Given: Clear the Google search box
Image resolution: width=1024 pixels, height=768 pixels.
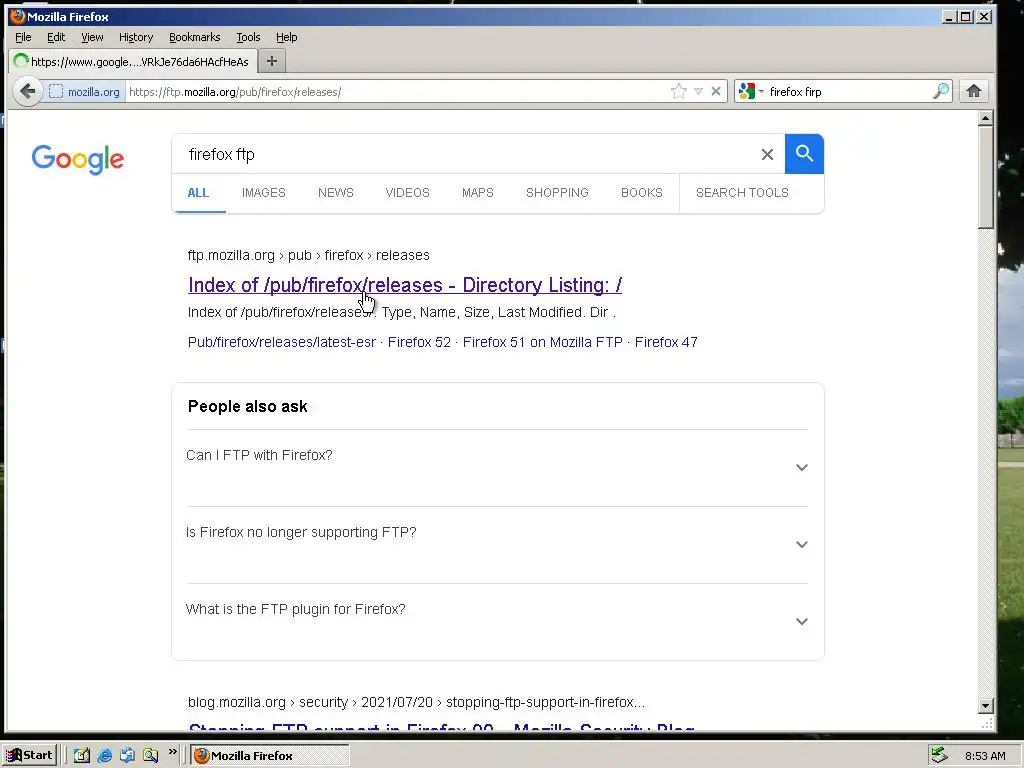Looking at the screenshot, I should click(767, 154).
